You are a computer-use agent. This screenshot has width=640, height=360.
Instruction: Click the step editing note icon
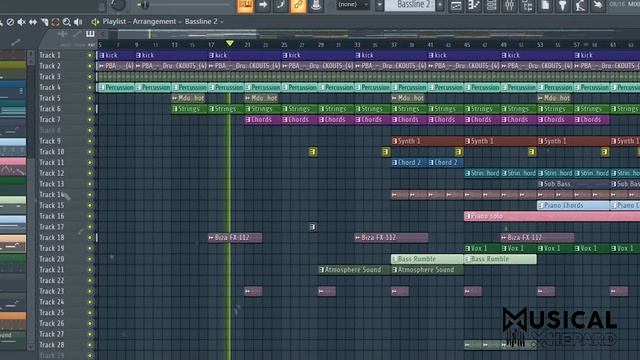[281, 5]
